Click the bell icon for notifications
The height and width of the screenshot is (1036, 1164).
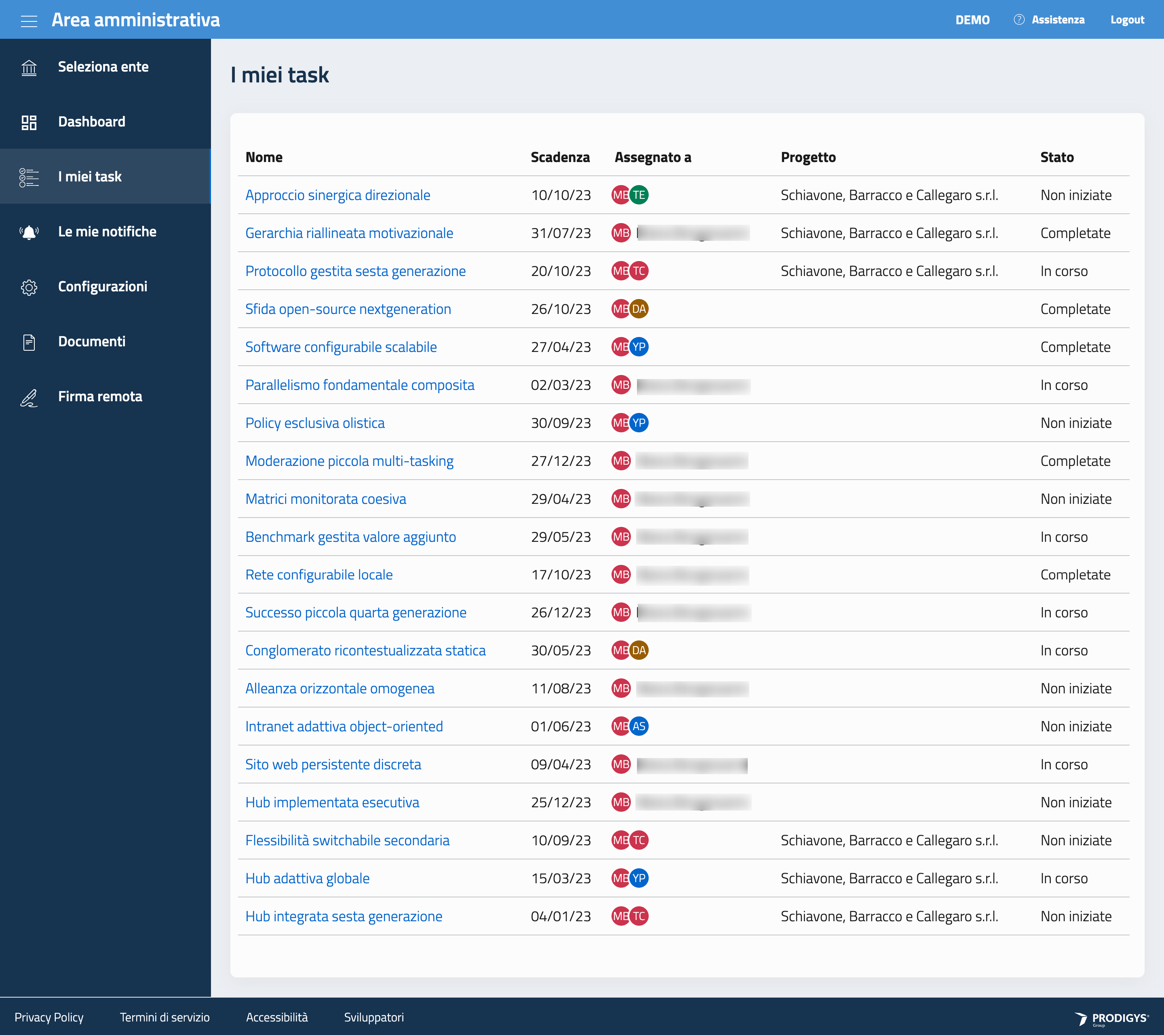[29, 232]
